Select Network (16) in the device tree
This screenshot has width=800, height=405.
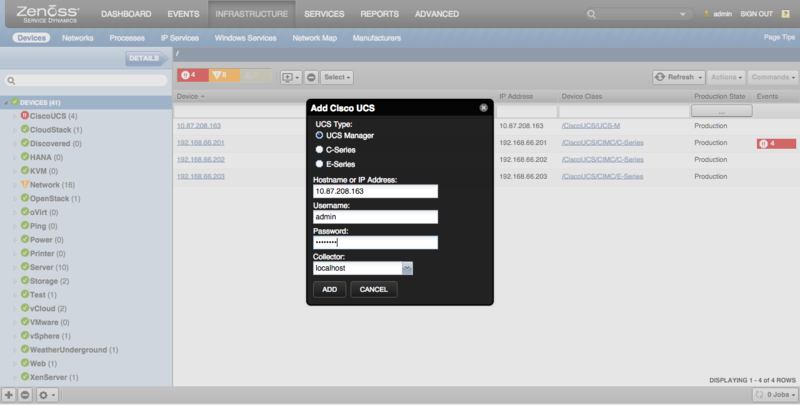tap(52, 185)
